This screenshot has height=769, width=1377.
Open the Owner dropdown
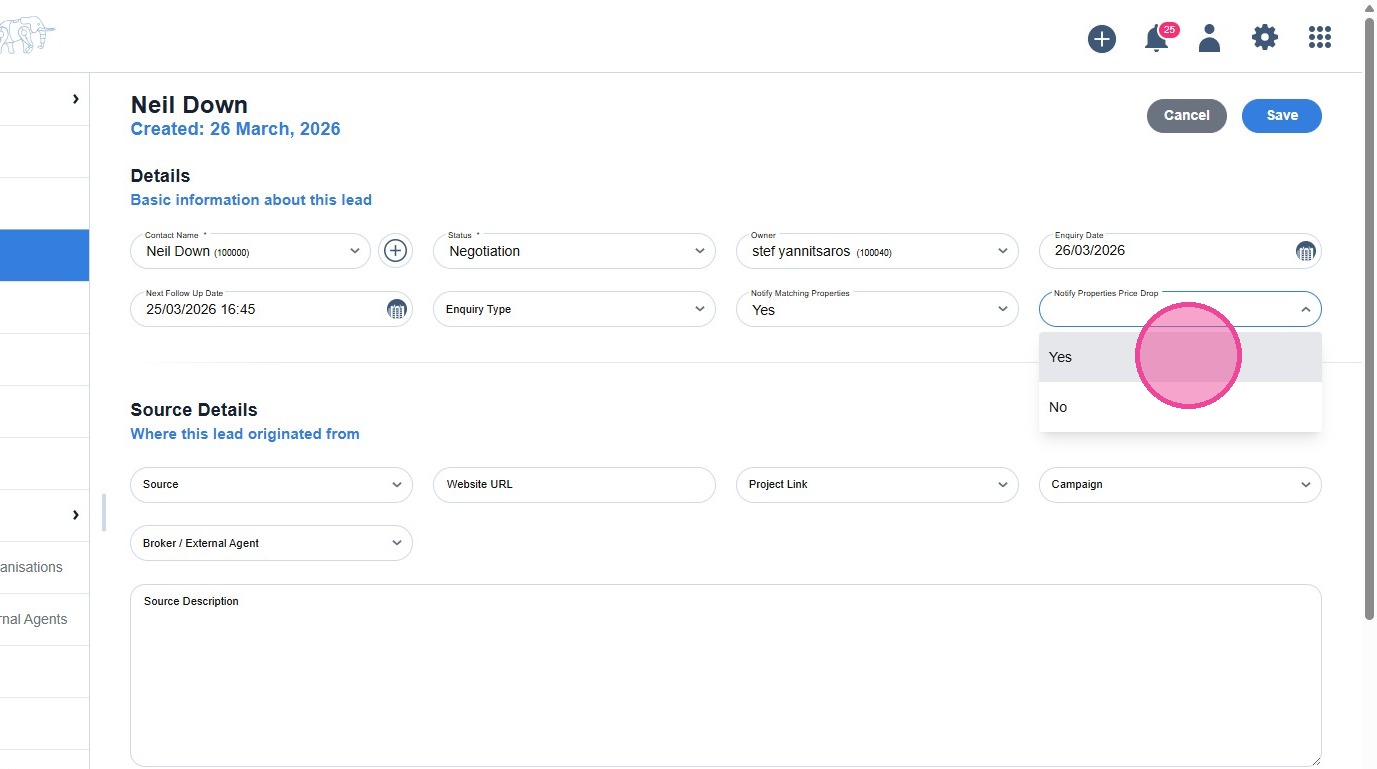(x=877, y=251)
